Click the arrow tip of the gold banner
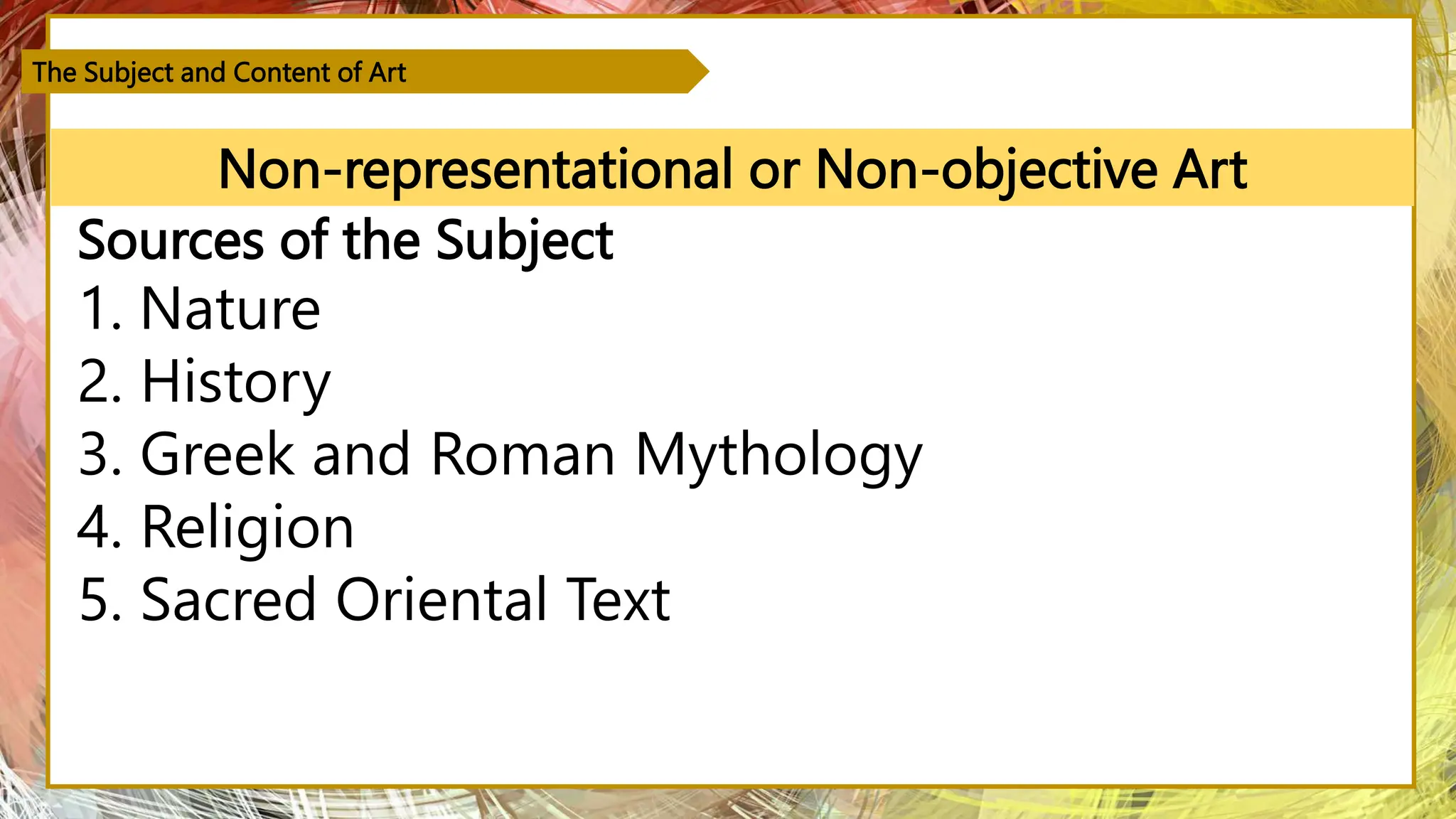 coord(698,71)
